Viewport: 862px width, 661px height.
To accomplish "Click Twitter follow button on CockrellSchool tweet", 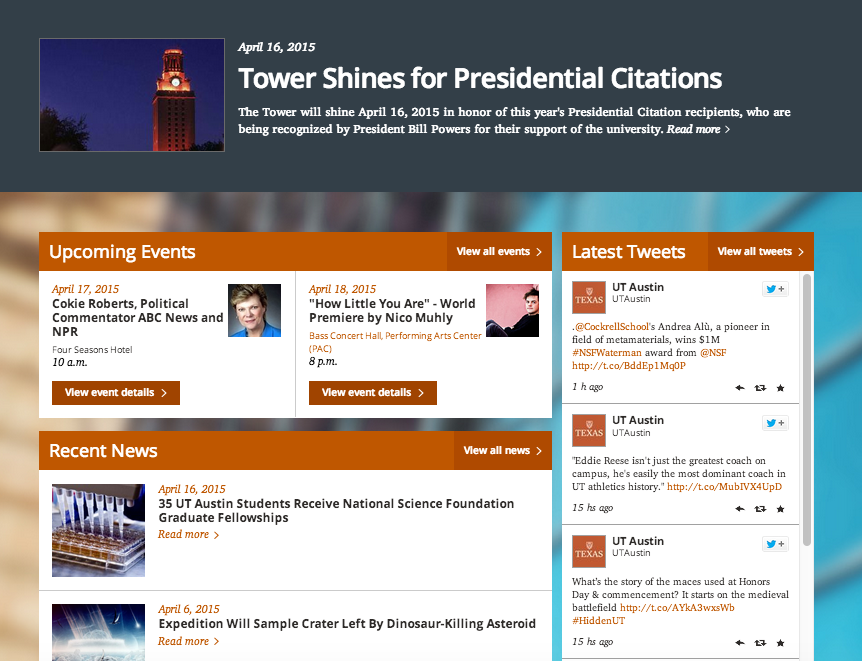I will point(775,289).
